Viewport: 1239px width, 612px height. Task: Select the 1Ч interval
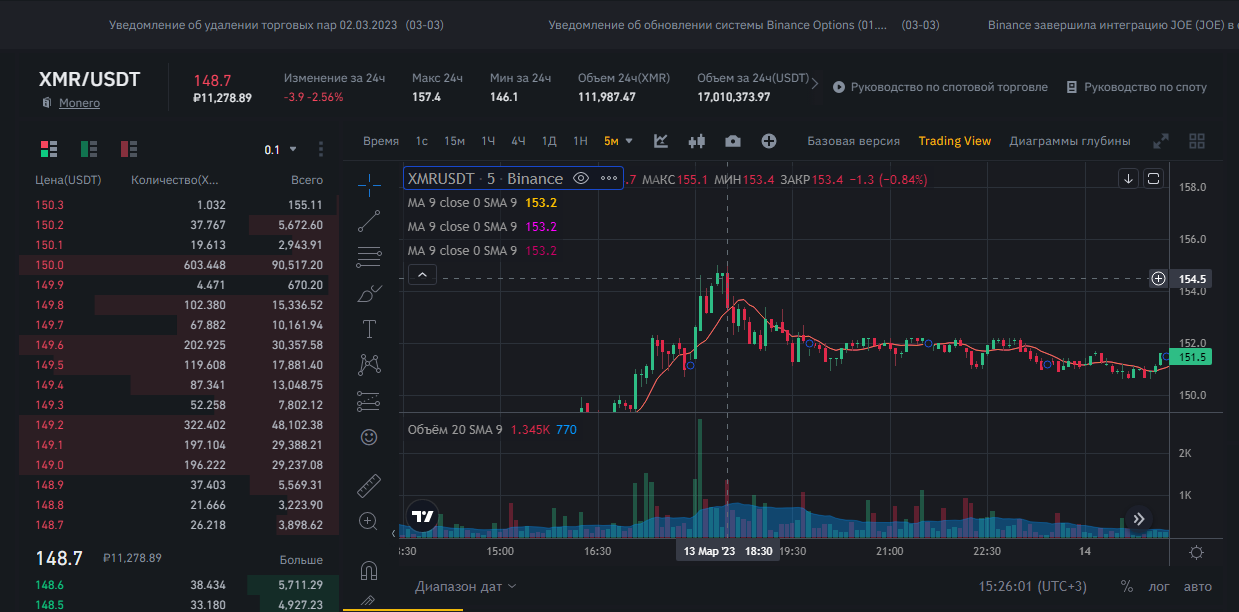click(x=488, y=141)
